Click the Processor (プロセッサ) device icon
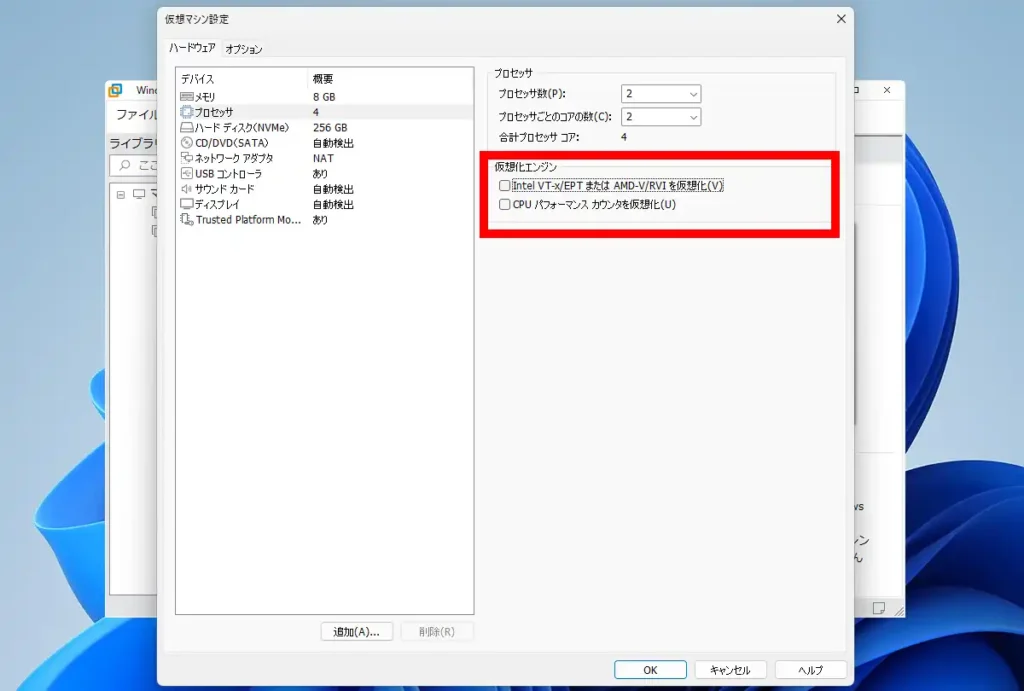The image size is (1024, 691). pyautogui.click(x=187, y=112)
